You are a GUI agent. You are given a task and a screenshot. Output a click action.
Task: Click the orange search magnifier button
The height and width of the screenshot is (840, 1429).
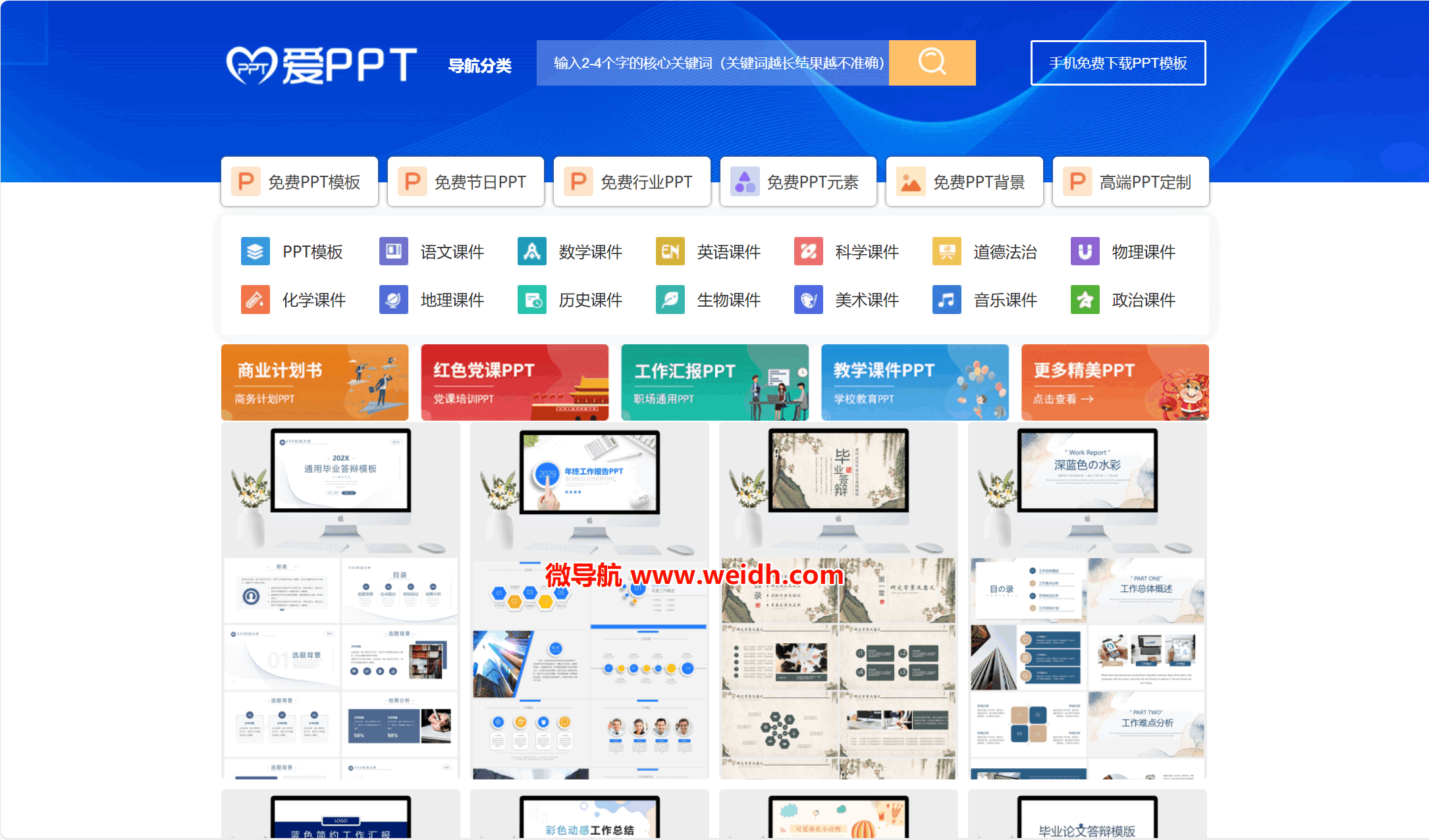pos(932,63)
